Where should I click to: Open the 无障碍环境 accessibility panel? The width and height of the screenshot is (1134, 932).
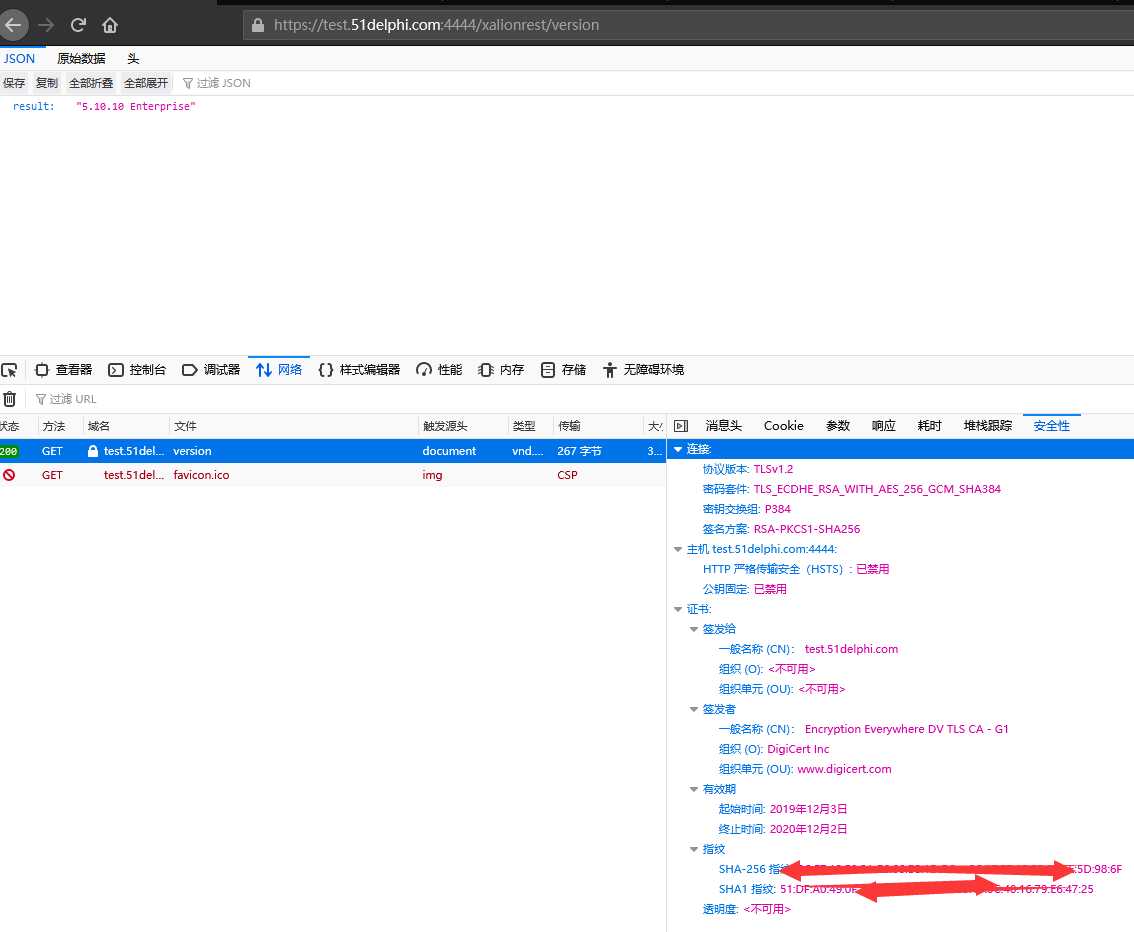click(x=644, y=370)
